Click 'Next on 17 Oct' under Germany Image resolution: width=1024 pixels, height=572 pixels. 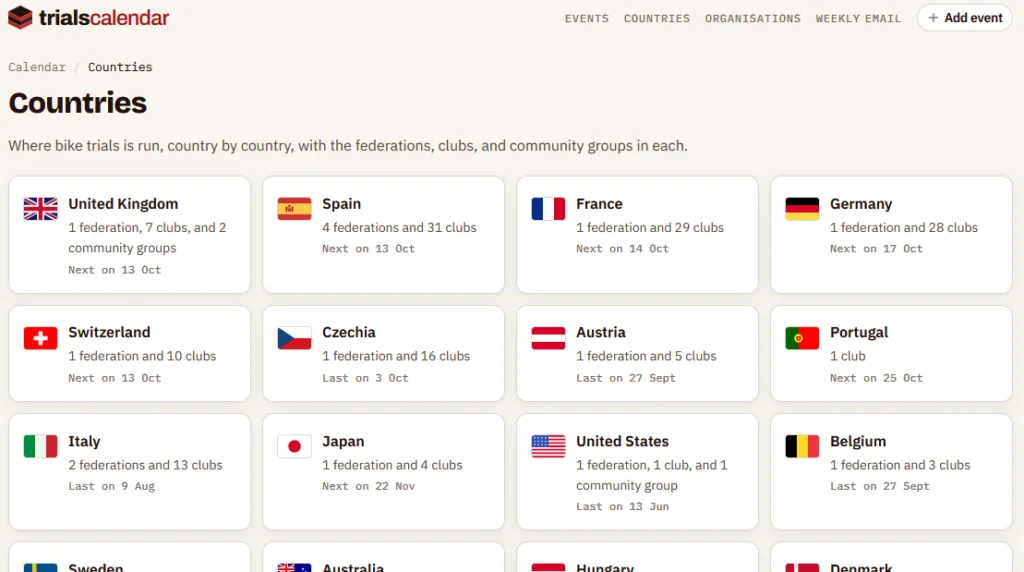click(x=876, y=249)
